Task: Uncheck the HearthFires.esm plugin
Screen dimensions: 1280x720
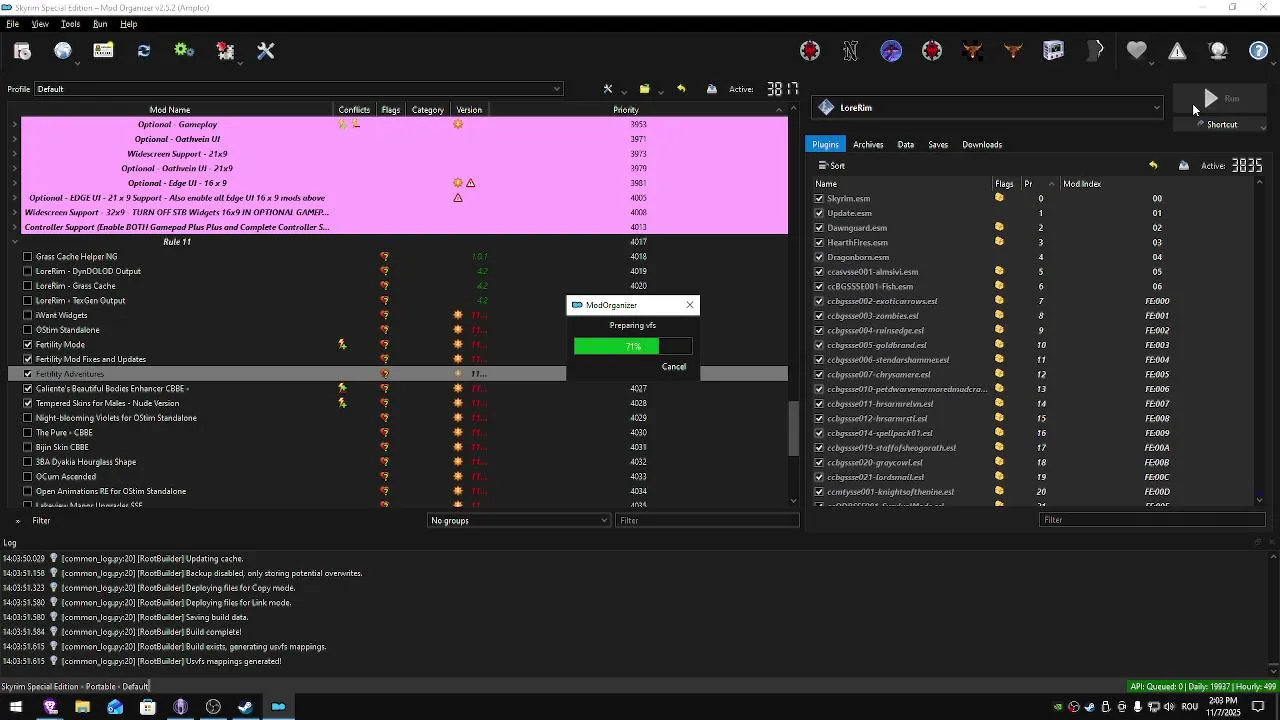Action: click(819, 243)
